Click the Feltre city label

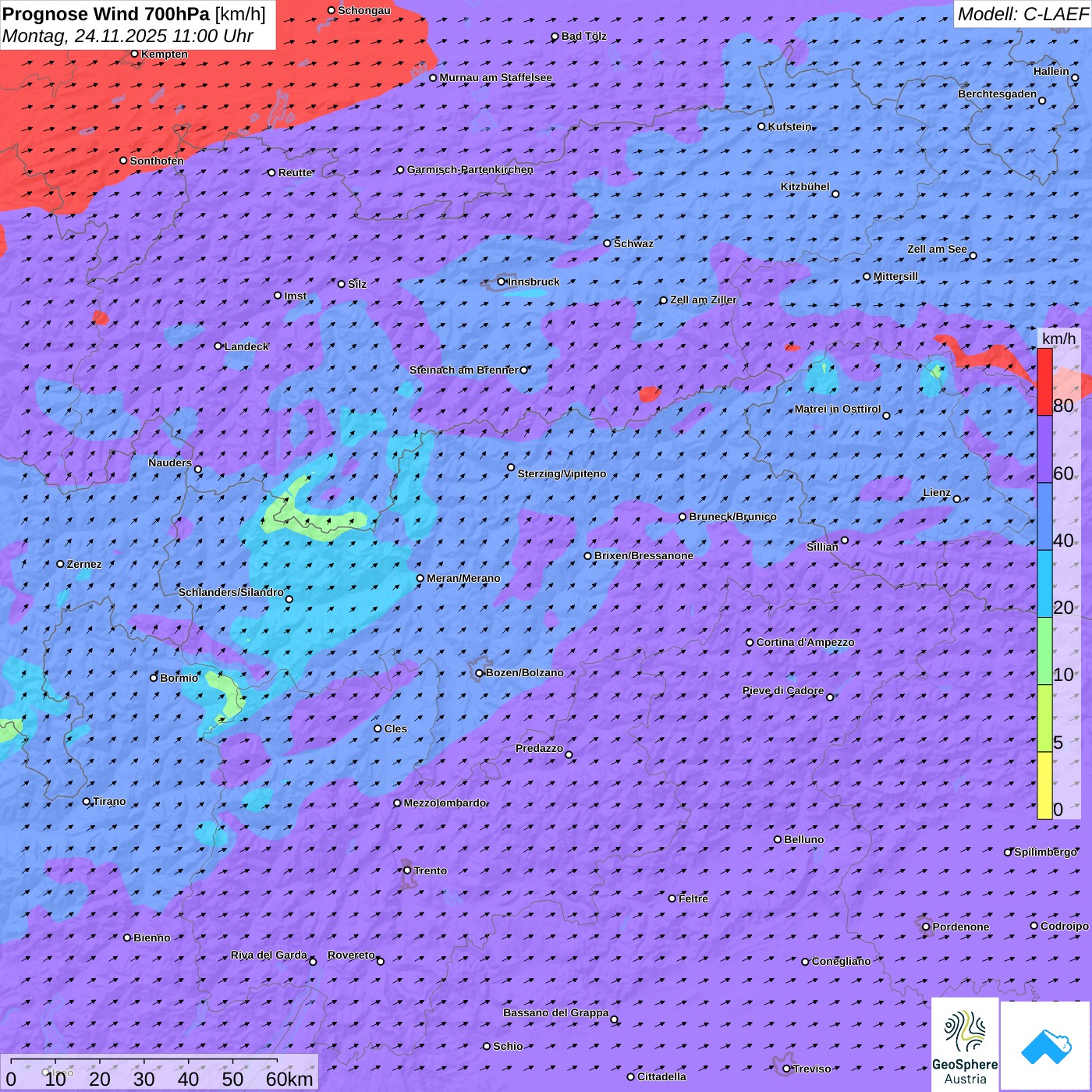(693, 899)
